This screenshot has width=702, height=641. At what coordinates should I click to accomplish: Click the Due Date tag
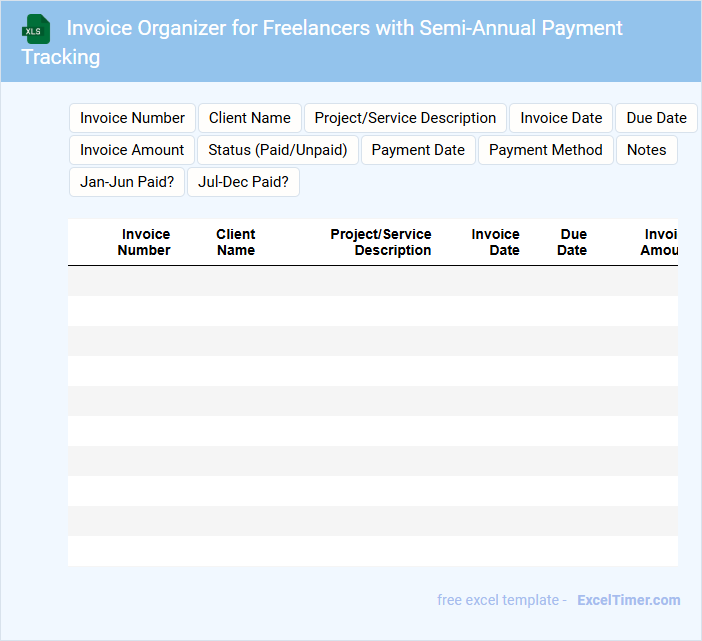click(656, 118)
